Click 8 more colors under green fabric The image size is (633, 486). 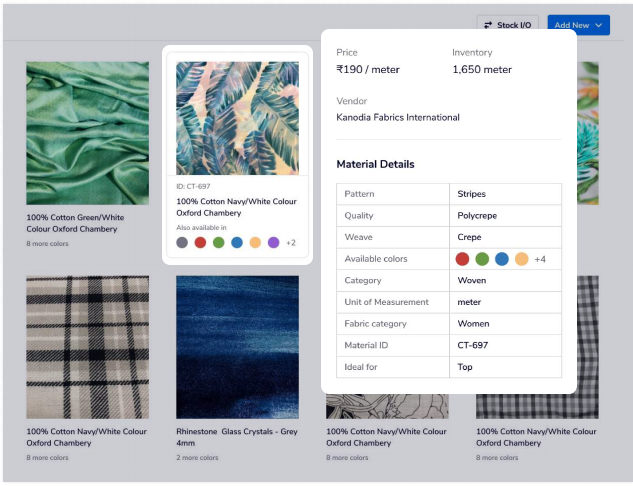(x=47, y=244)
